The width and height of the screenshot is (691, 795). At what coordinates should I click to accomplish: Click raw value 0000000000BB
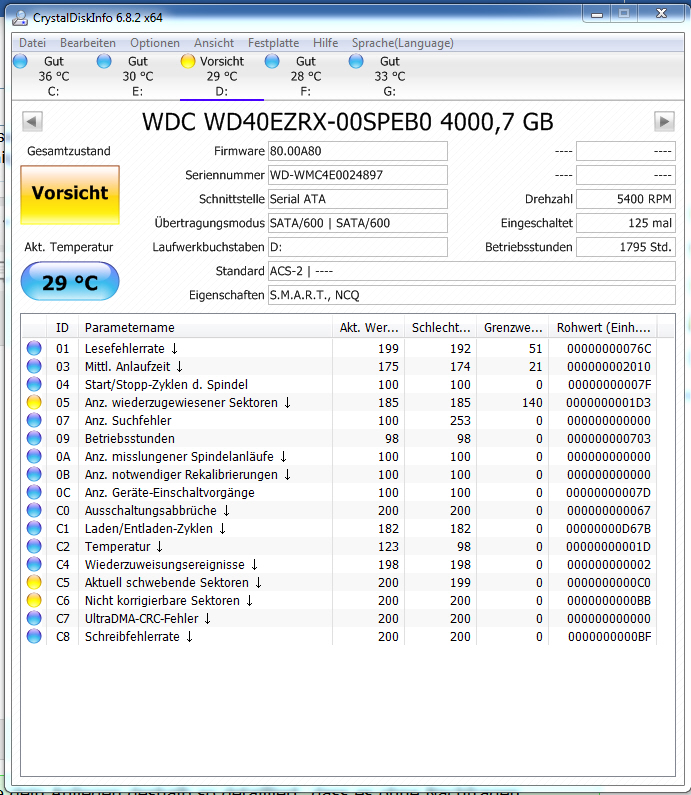(x=608, y=600)
